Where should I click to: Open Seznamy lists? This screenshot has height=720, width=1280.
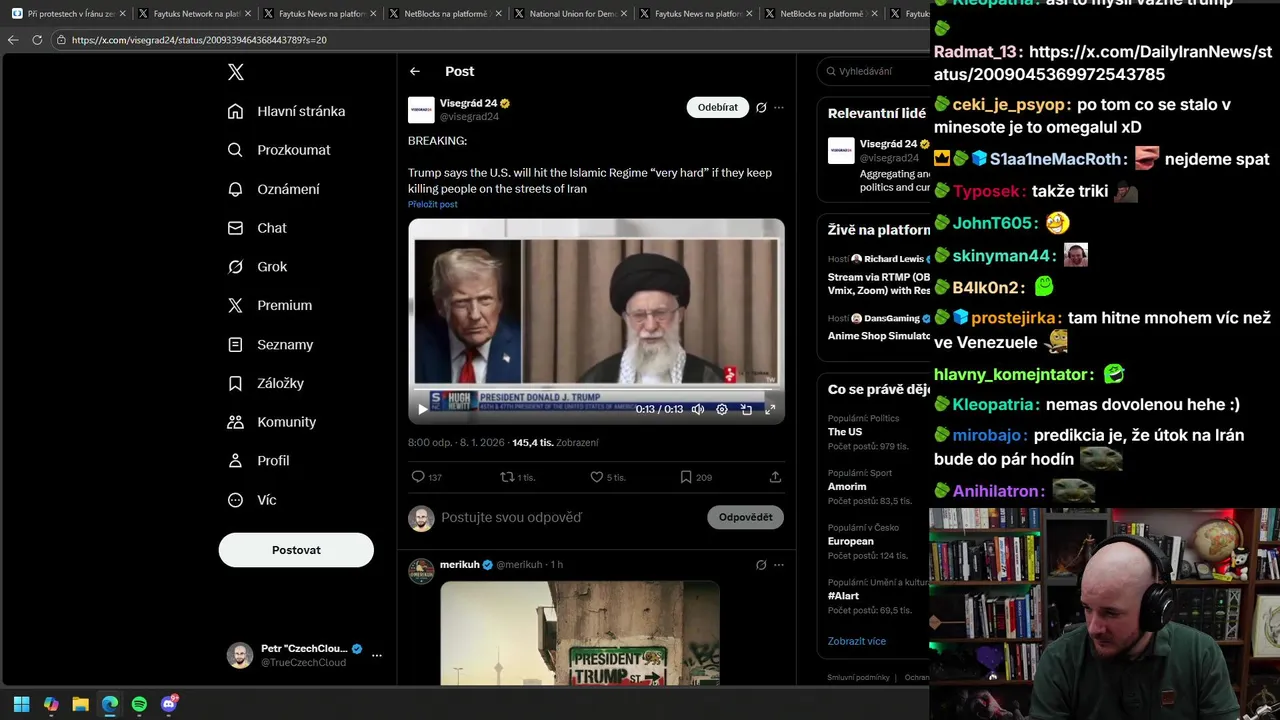pyautogui.click(x=270, y=345)
